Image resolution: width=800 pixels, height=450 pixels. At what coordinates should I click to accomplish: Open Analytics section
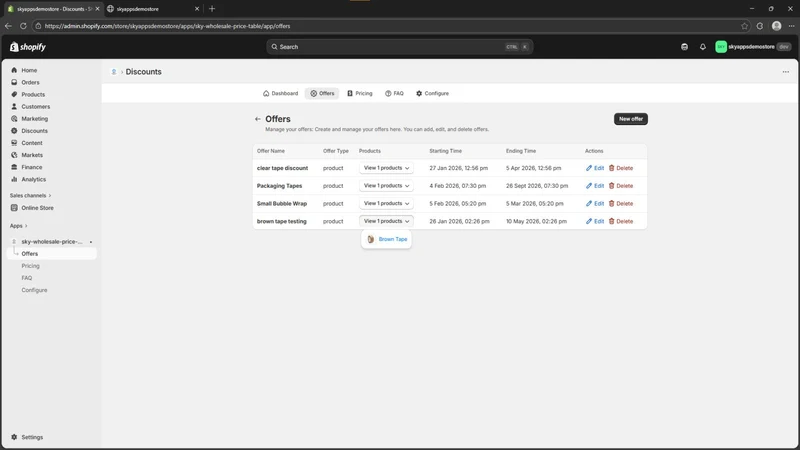pos(33,179)
